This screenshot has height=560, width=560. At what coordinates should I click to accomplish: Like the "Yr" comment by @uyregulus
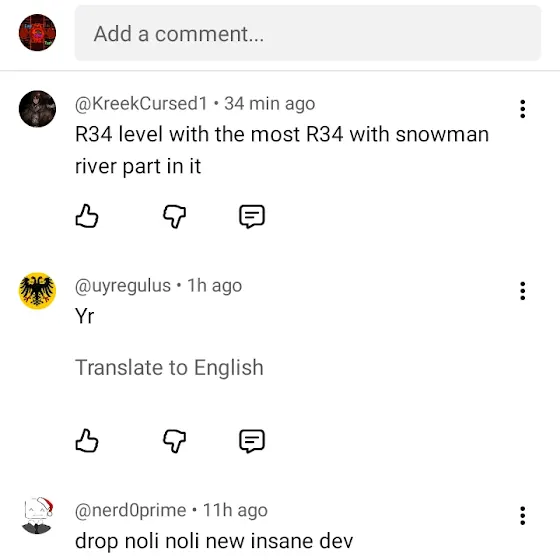click(87, 440)
